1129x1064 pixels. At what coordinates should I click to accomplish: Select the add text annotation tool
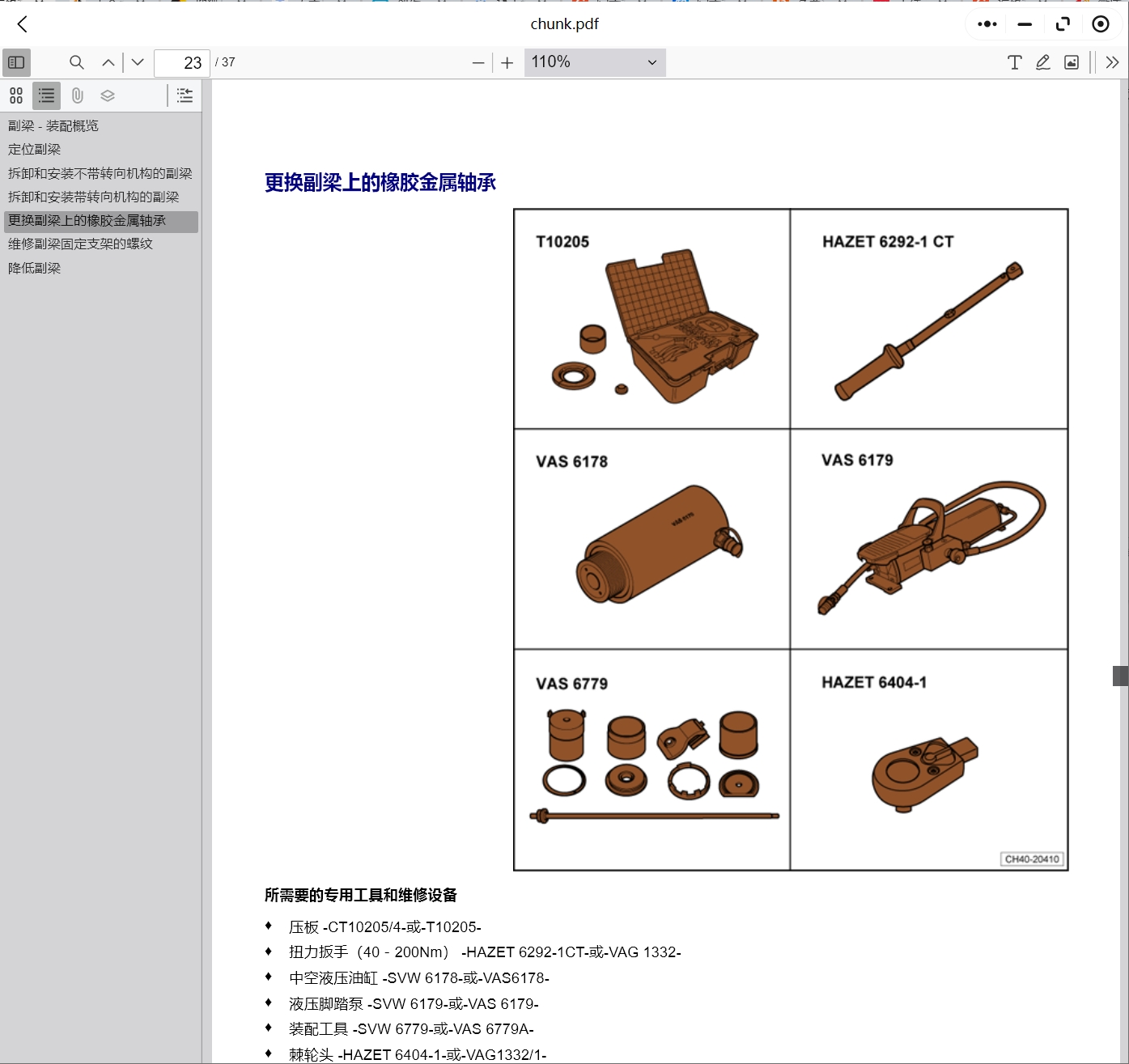[1014, 62]
